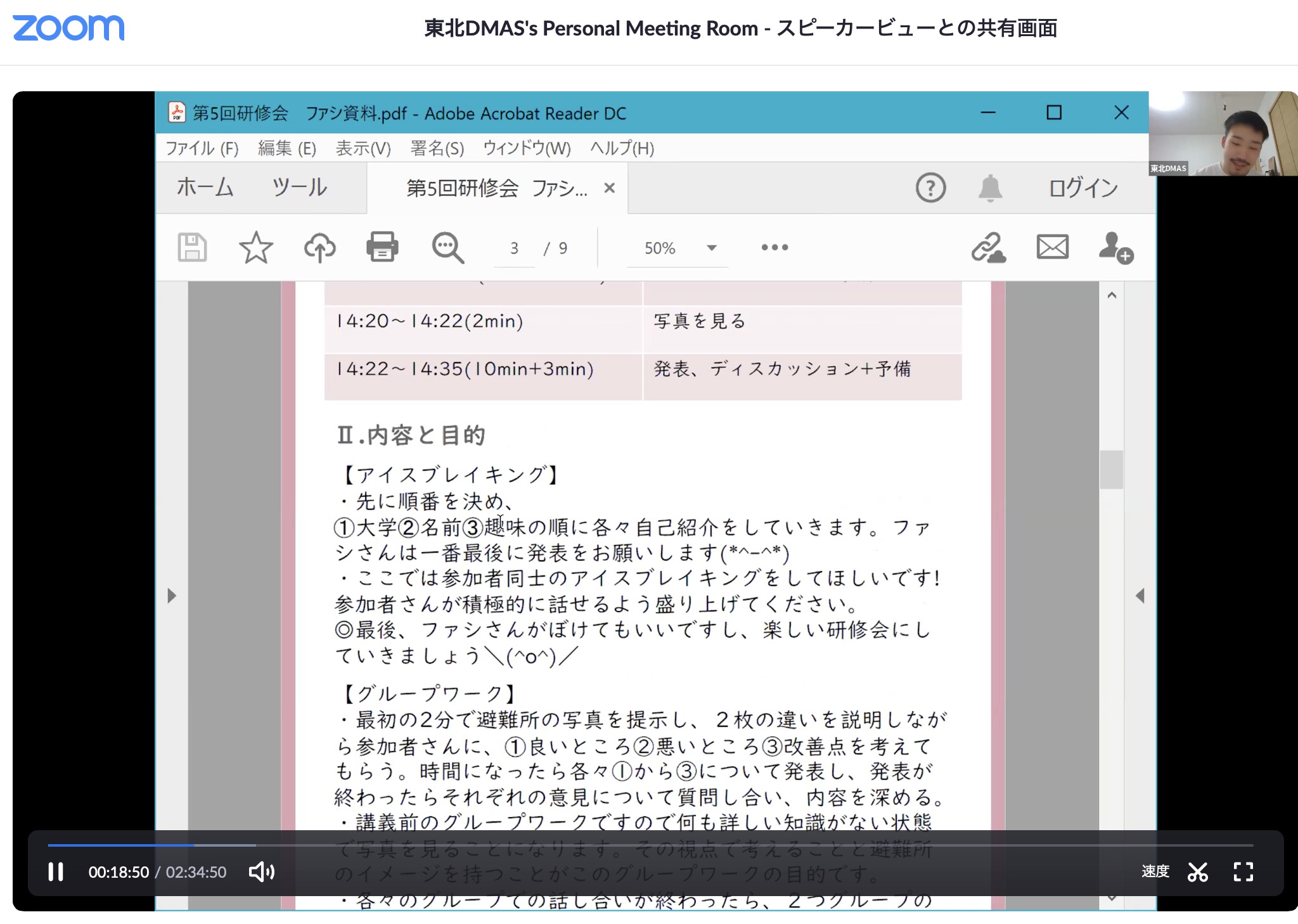Click the share link icon
This screenshot has height=924, width=1298.
click(x=988, y=247)
